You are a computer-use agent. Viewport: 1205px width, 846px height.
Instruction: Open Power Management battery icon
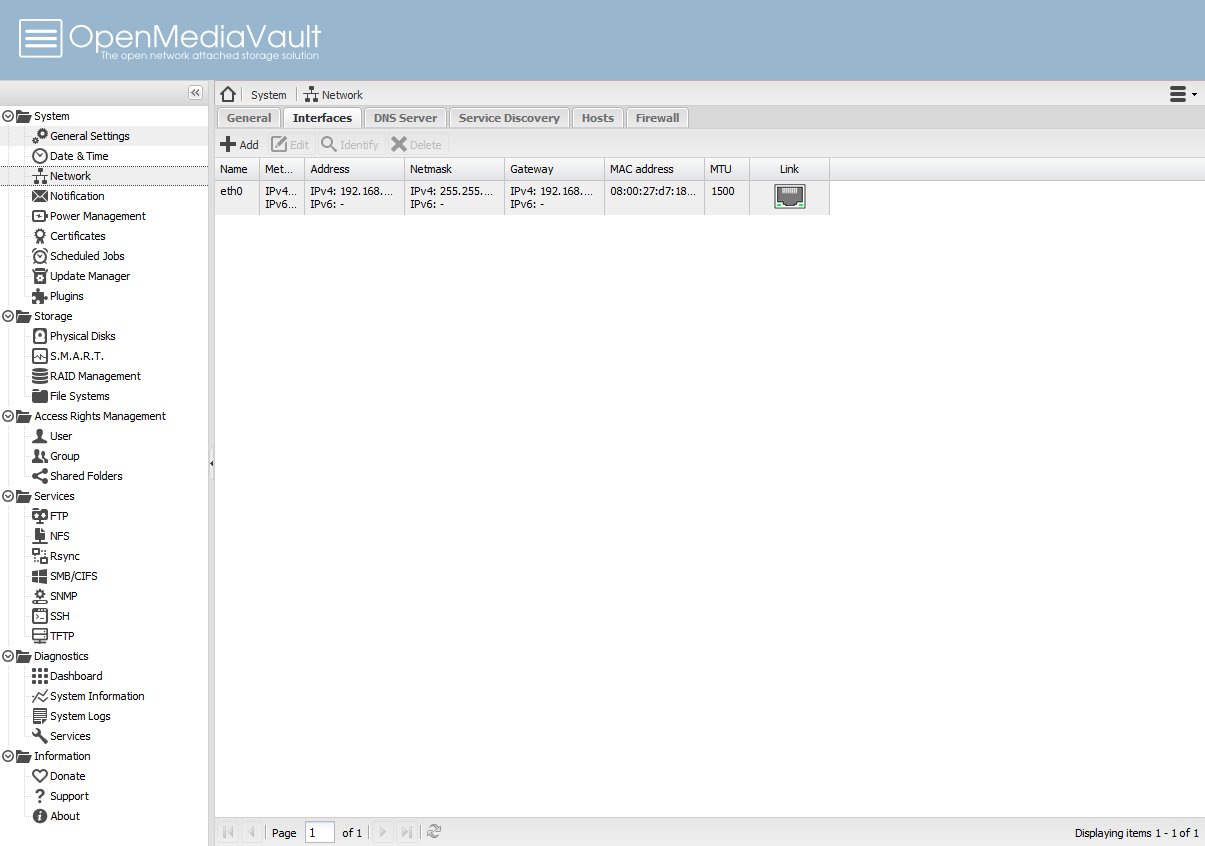(40, 216)
